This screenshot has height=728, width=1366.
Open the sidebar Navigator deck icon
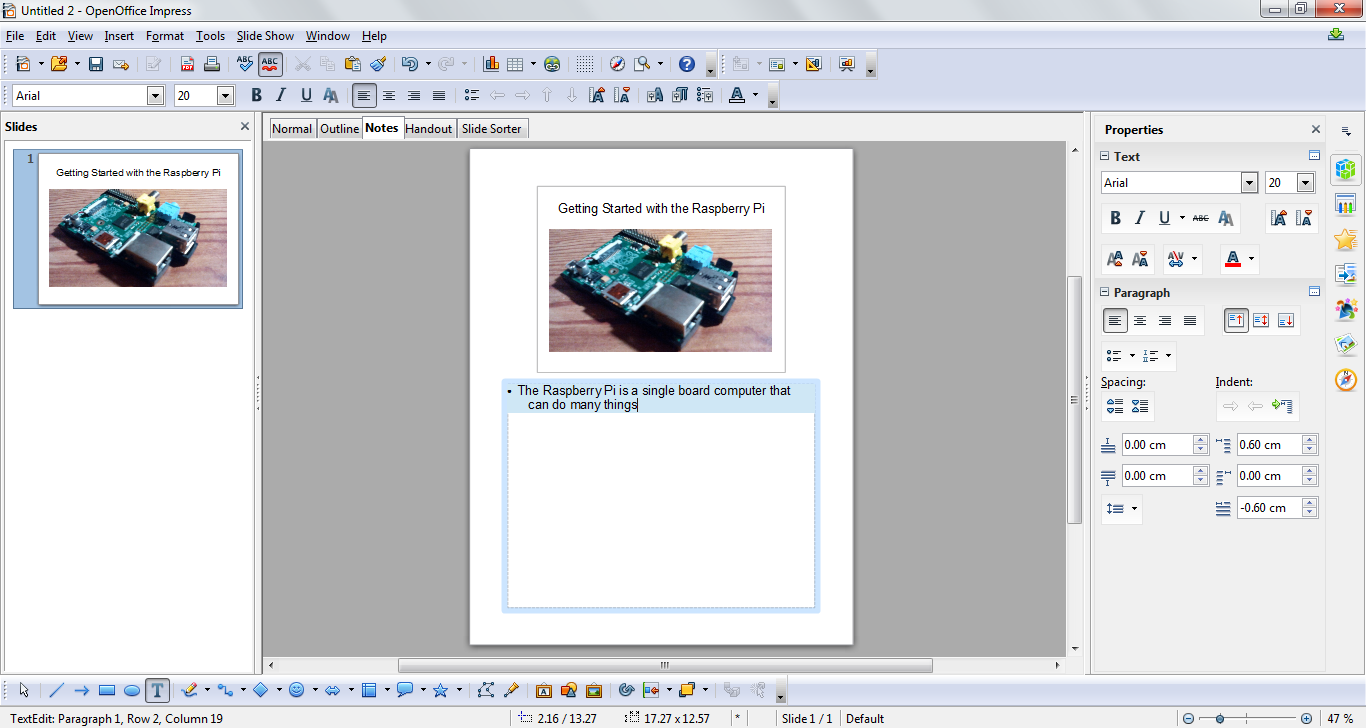click(x=1346, y=380)
